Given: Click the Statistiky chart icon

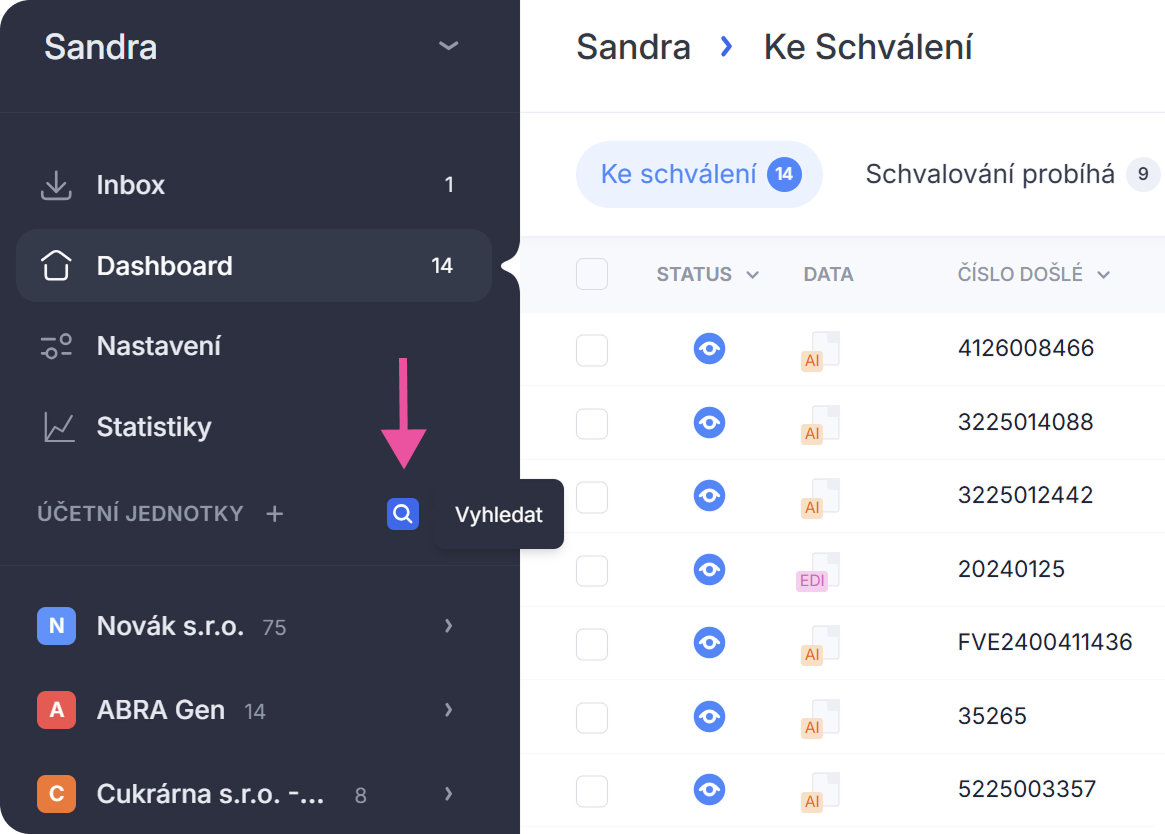Looking at the screenshot, I should [x=58, y=427].
